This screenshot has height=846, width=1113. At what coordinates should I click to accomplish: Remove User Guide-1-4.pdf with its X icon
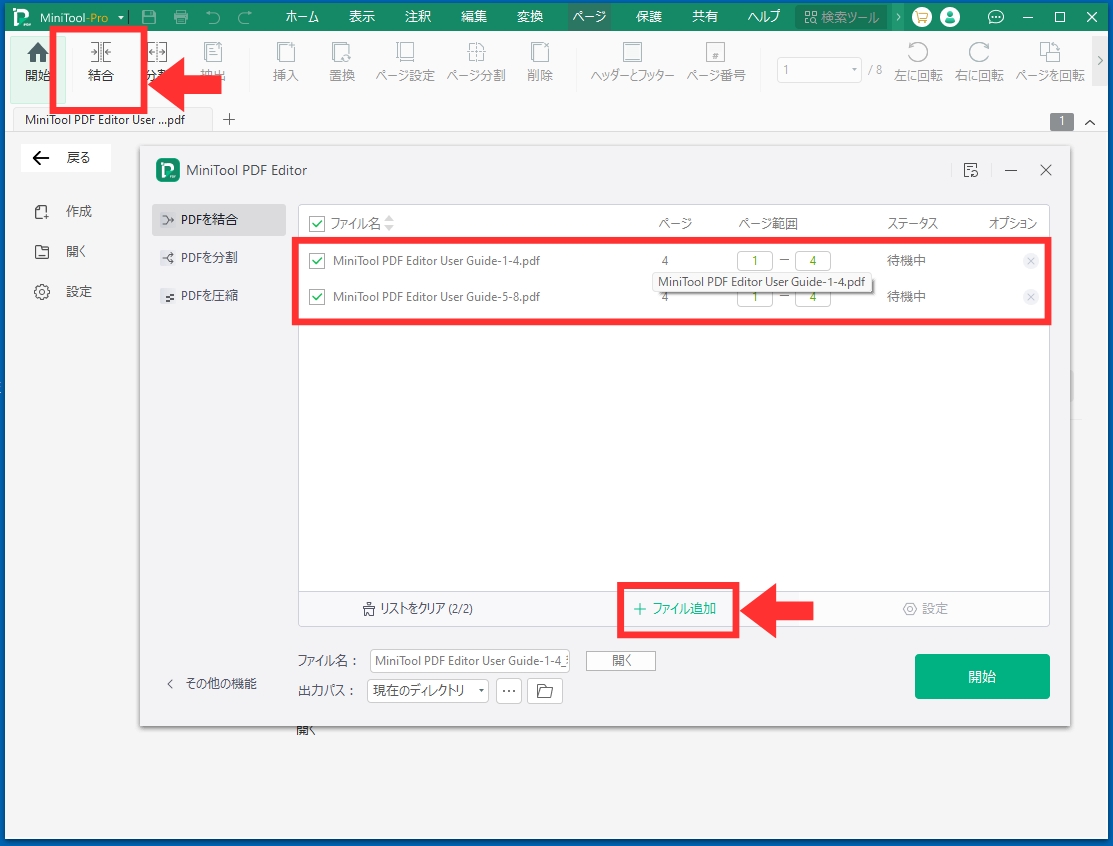pos(1031,261)
